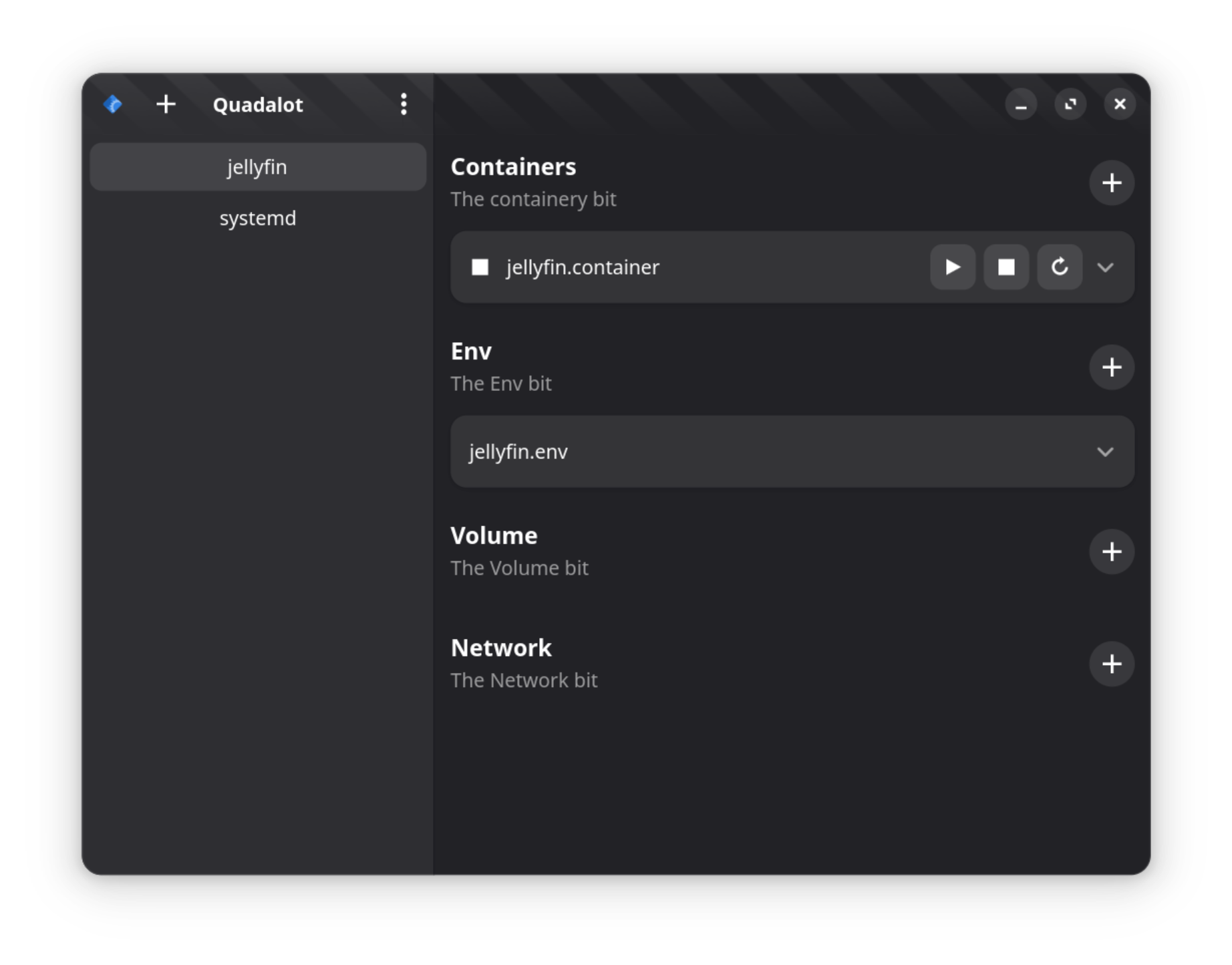
Task: Expand the jellyfin.env row chevron
Action: 1105,452
